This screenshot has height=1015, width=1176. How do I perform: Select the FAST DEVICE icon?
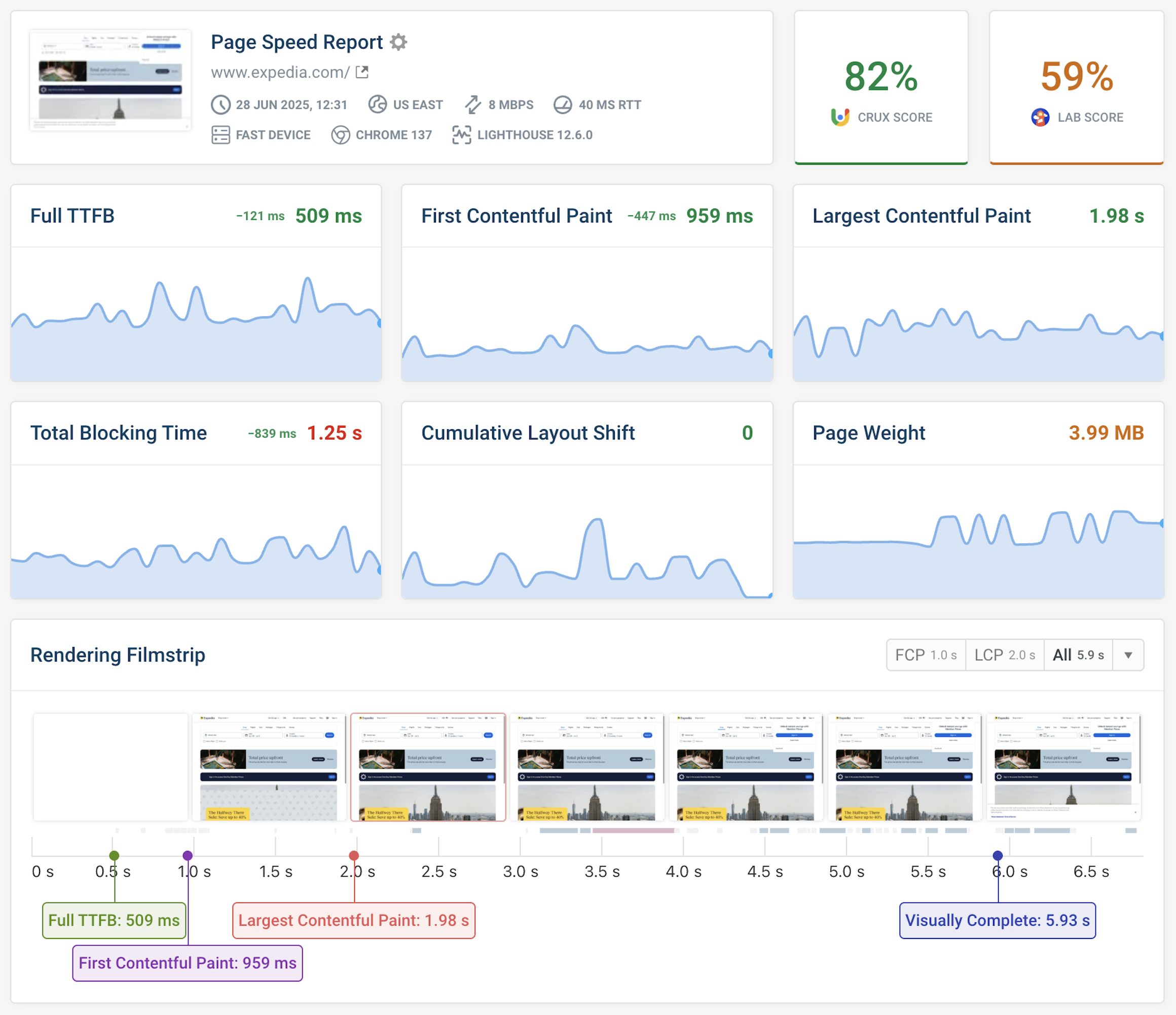(x=220, y=134)
